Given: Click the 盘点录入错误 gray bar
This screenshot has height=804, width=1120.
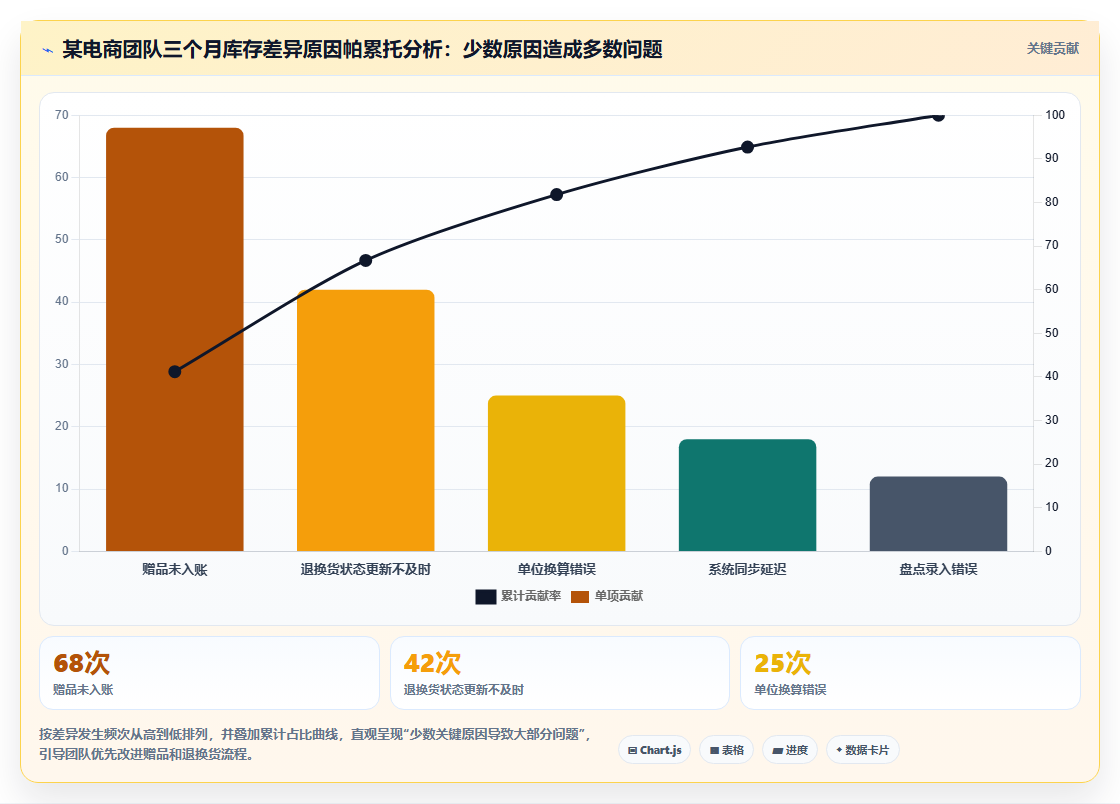Looking at the screenshot, I should point(939,514).
